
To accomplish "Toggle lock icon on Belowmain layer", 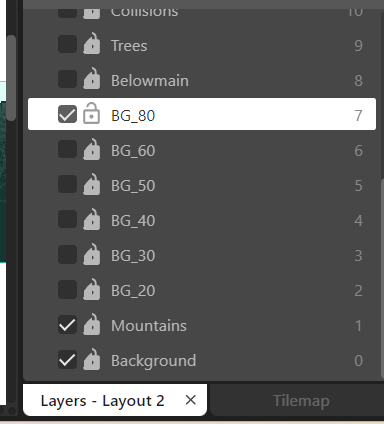I will pos(91,79).
